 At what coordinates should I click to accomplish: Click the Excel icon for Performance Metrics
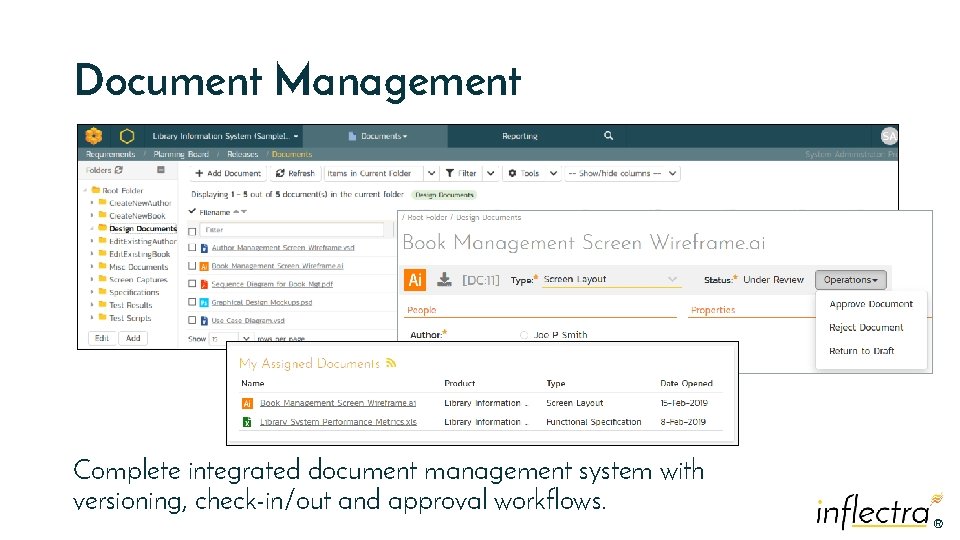247,422
